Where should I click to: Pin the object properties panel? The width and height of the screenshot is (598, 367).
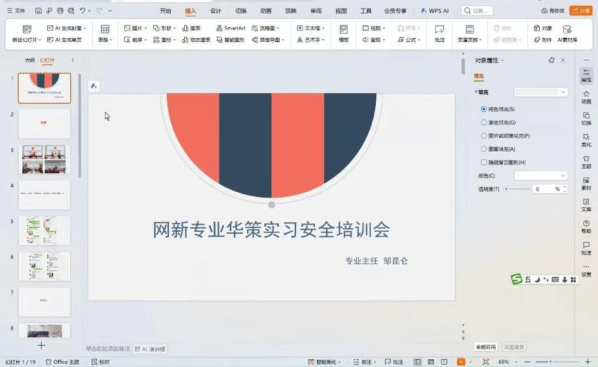[x=551, y=60]
